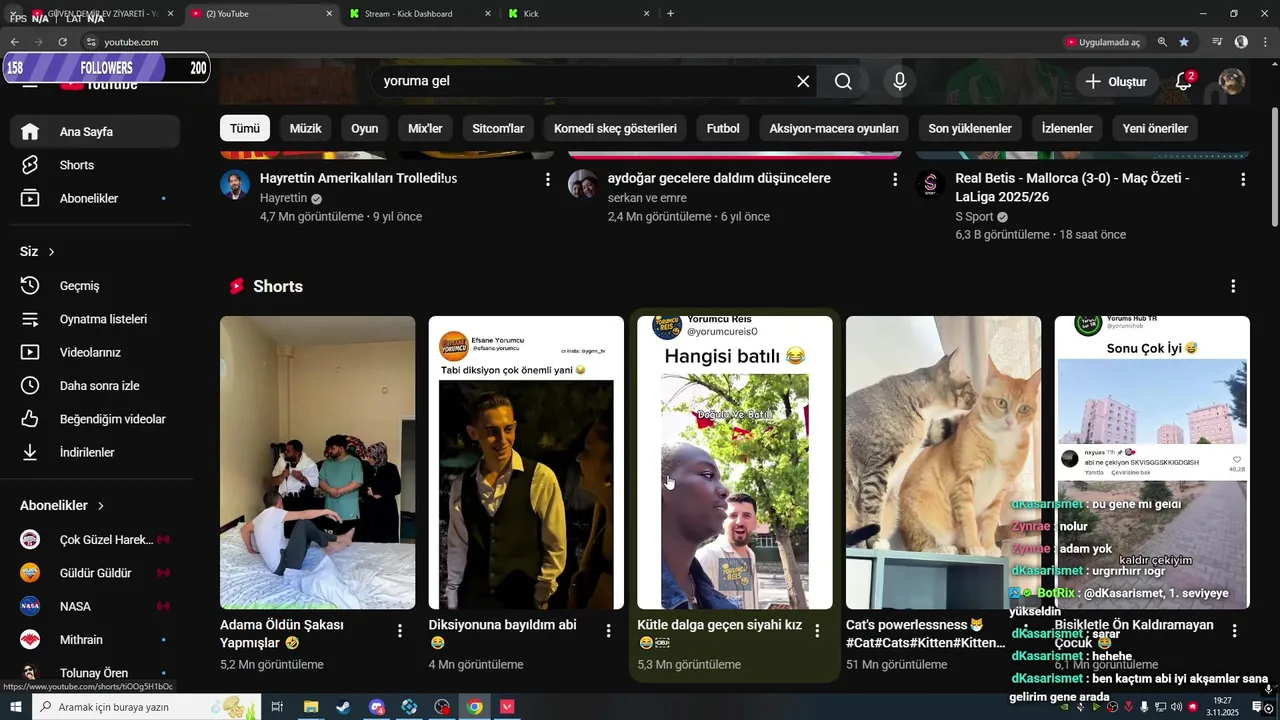1280x720 pixels.
Task: Open Cat's powerlessness short thumbnail
Action: [943, 462]
